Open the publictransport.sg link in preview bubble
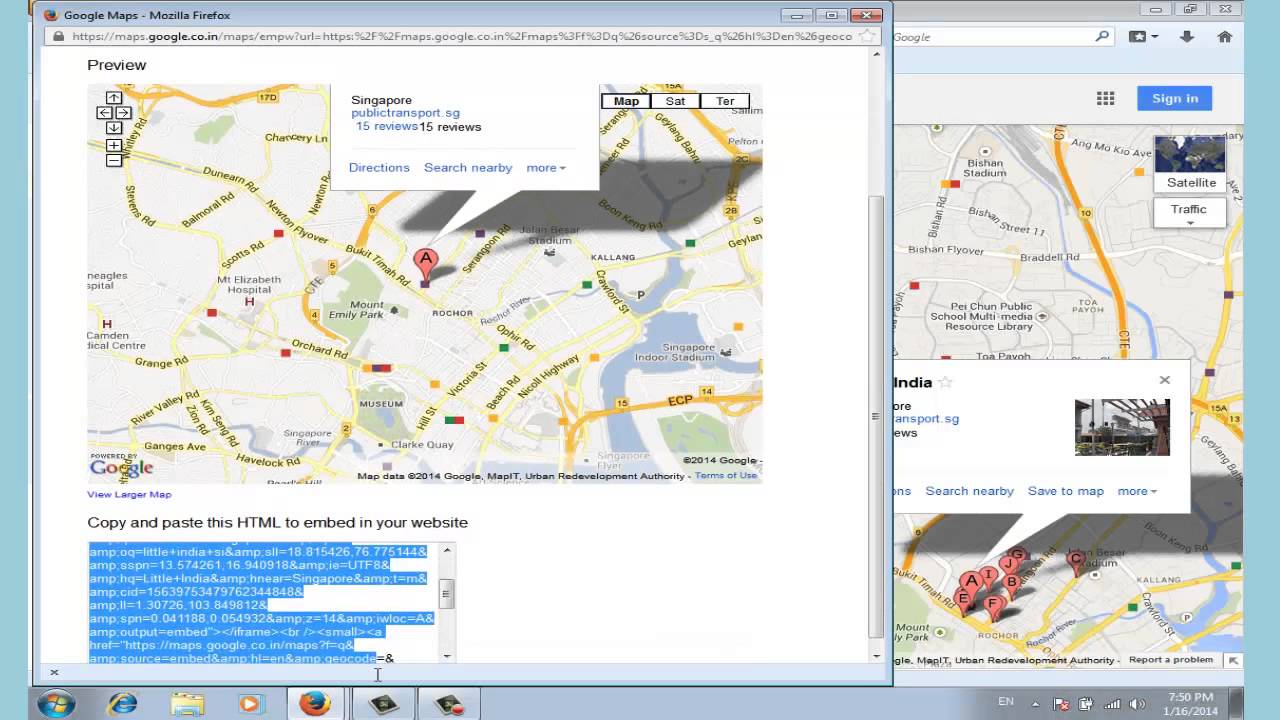The image size is (1280, 720). pos(405,113)
